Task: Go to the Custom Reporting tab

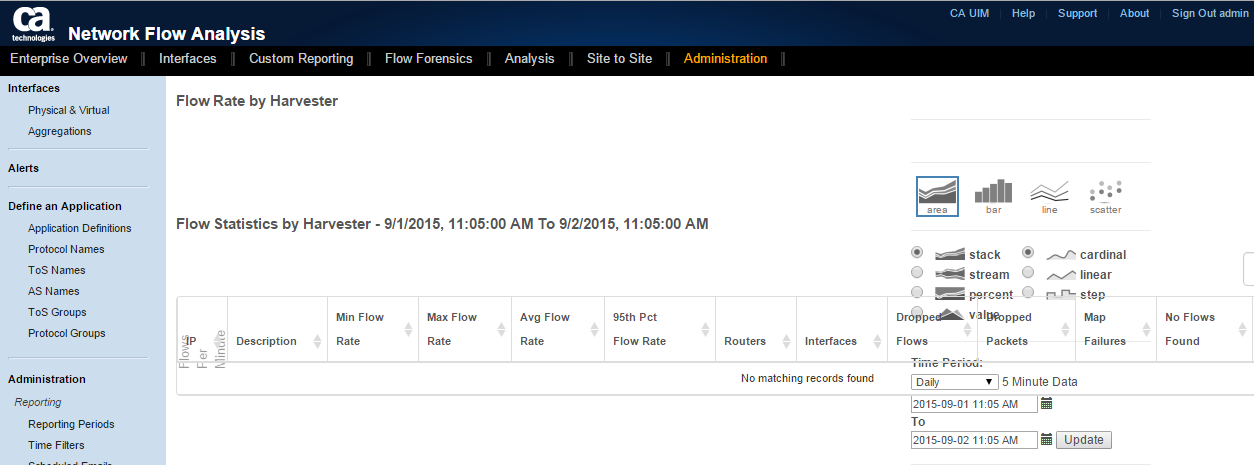Action: click(x=301, y=59)
